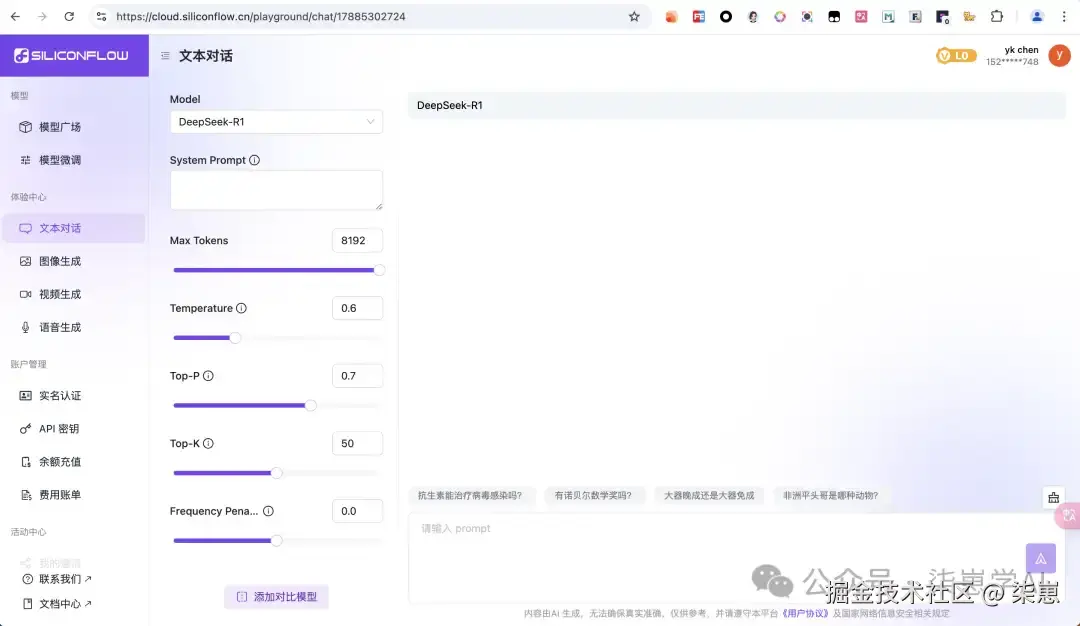The width and height of the screenshot is (1080, 626).
Task: Select suggestion 大器晚成还是大器免成
Action: point(709,495)
